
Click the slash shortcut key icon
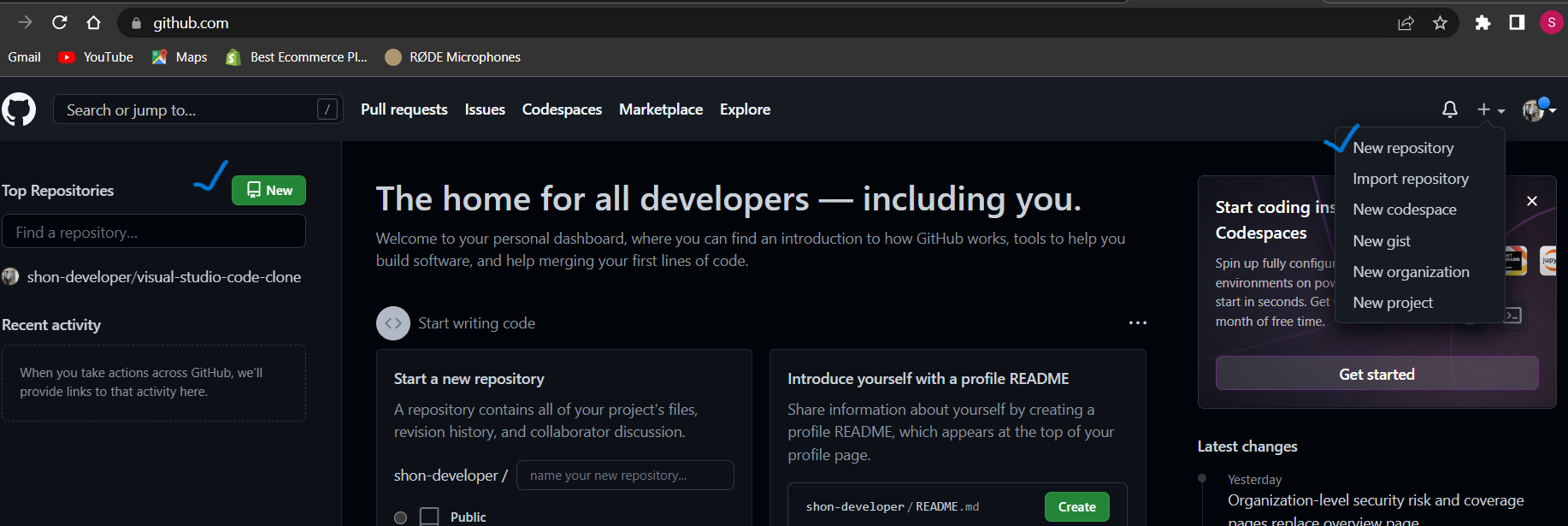(x=327, y=109)
